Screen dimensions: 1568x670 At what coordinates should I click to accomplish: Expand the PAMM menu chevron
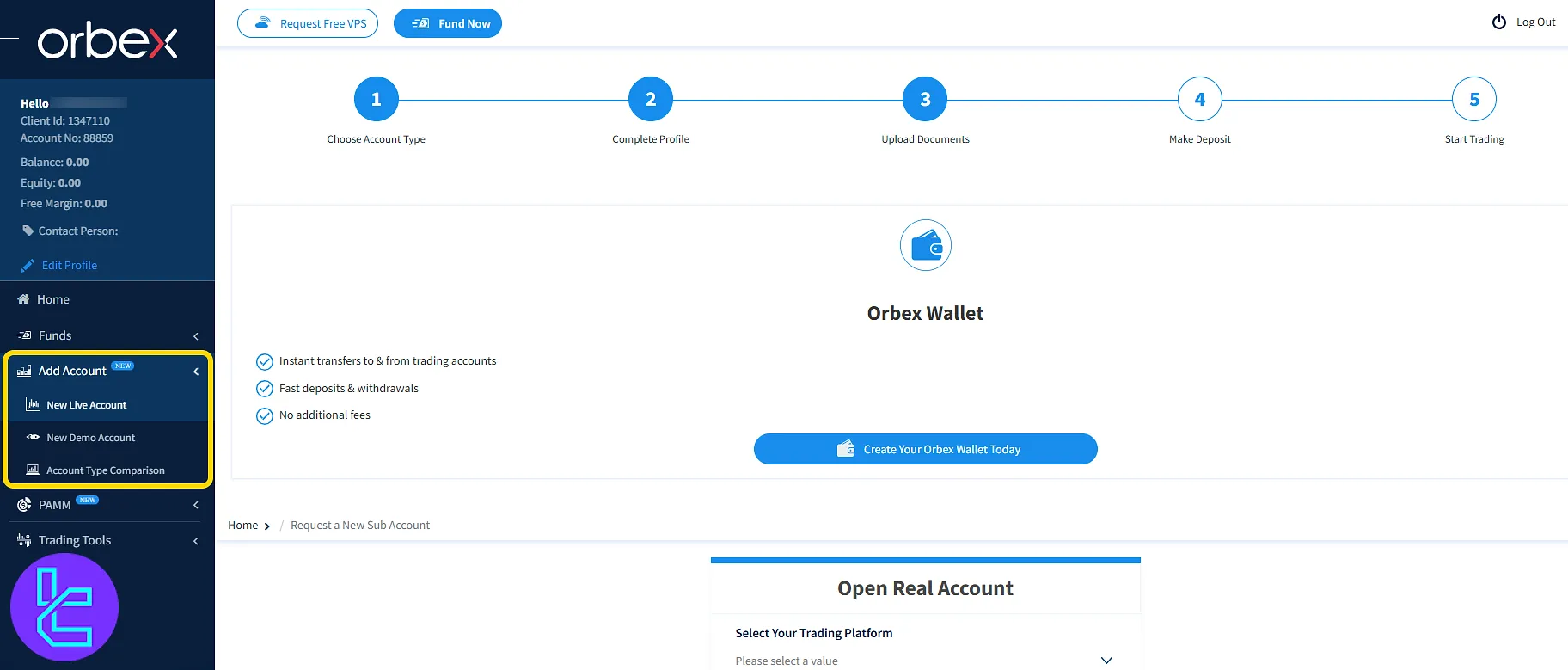click(196, 506)
